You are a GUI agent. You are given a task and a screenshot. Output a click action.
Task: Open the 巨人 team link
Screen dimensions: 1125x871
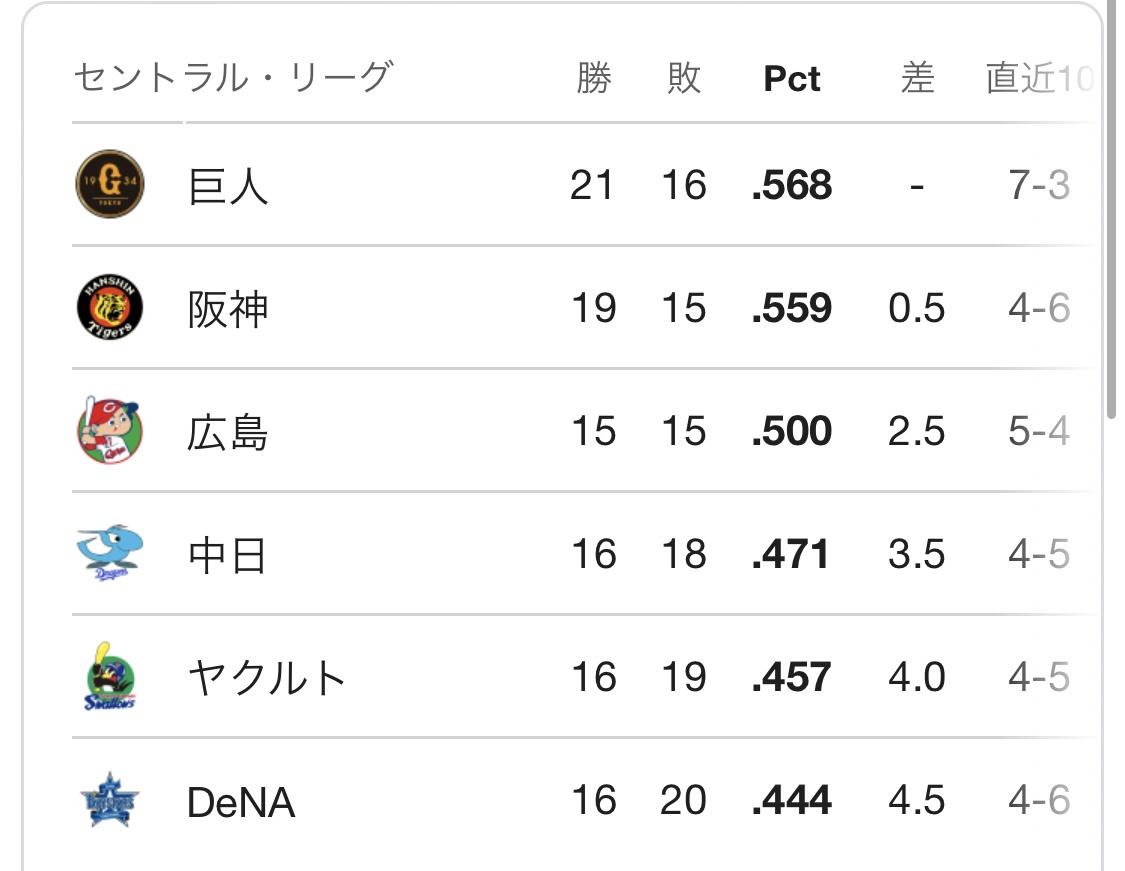(228, 186)
